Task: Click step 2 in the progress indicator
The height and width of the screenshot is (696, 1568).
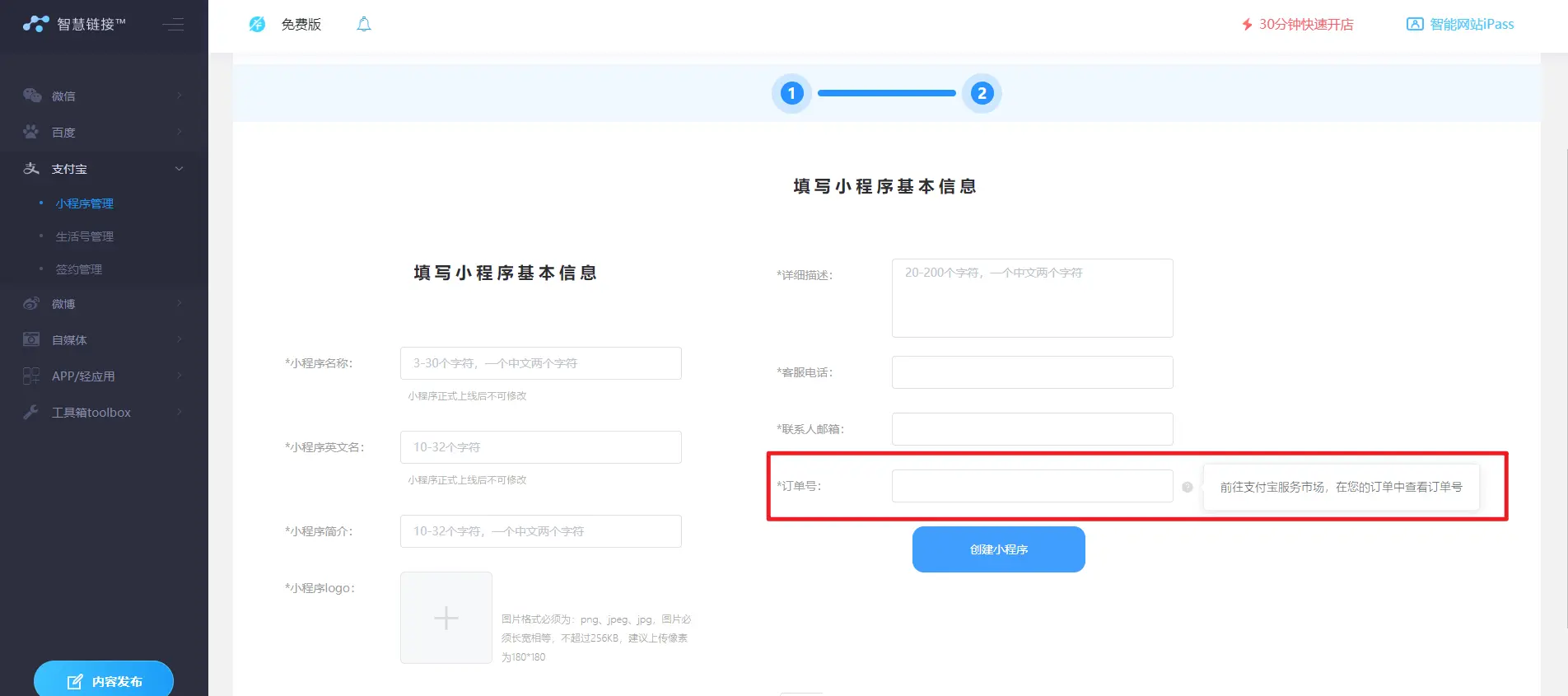Action: click(981, 93)
